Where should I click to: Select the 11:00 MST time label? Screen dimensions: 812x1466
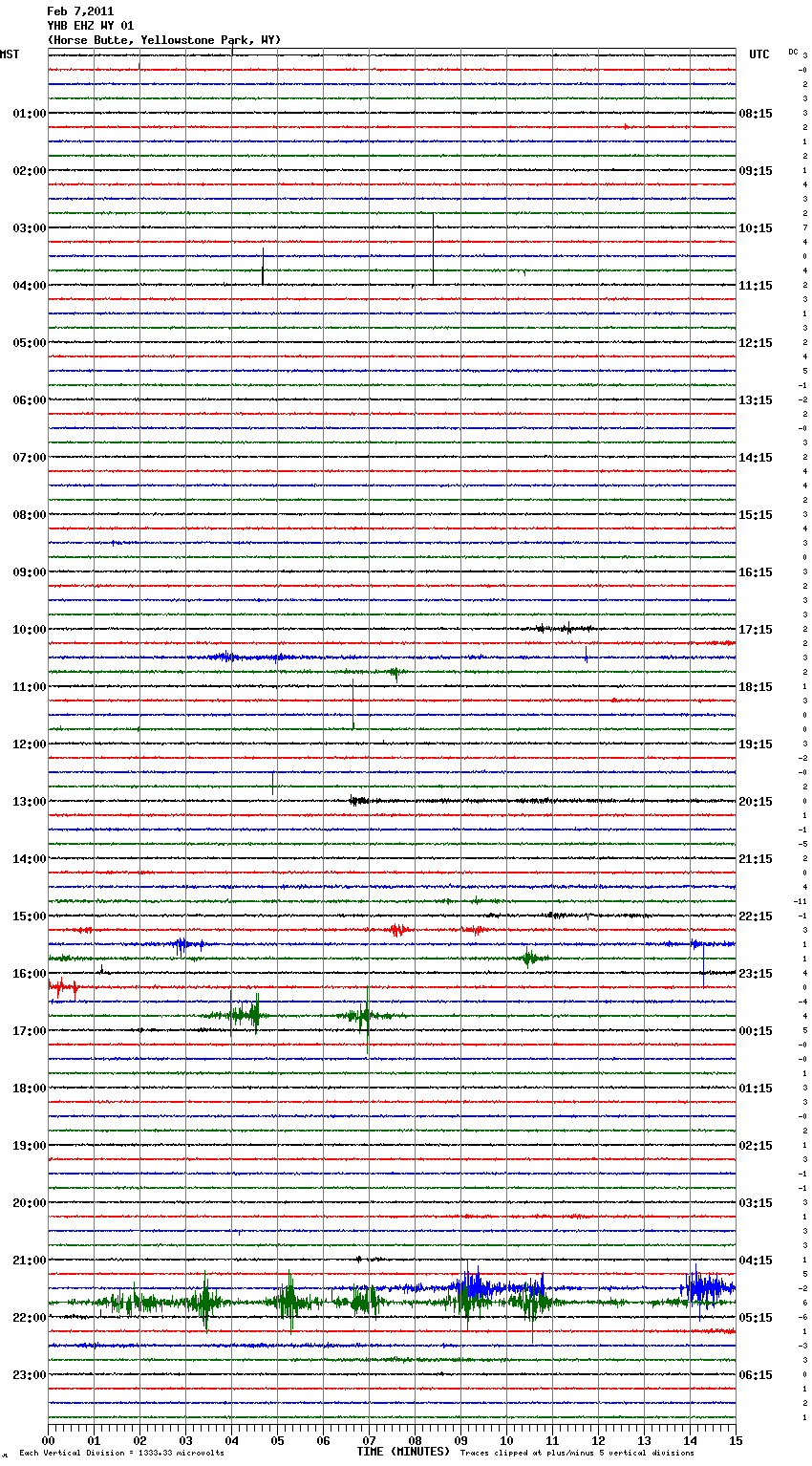pos(30,687)
